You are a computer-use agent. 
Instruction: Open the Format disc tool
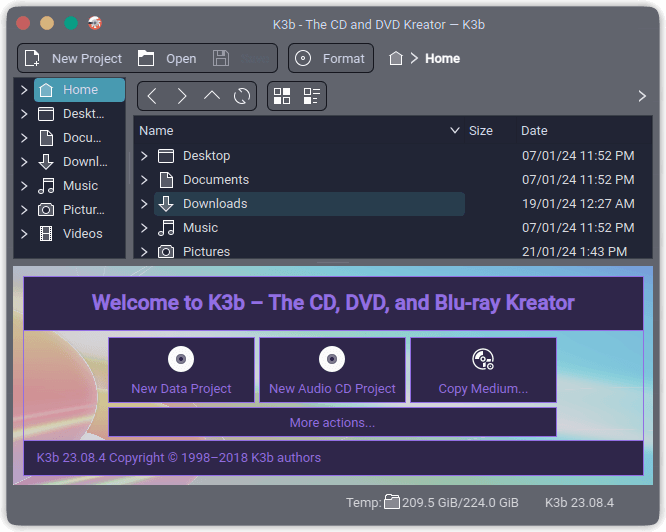coord(331,58)
